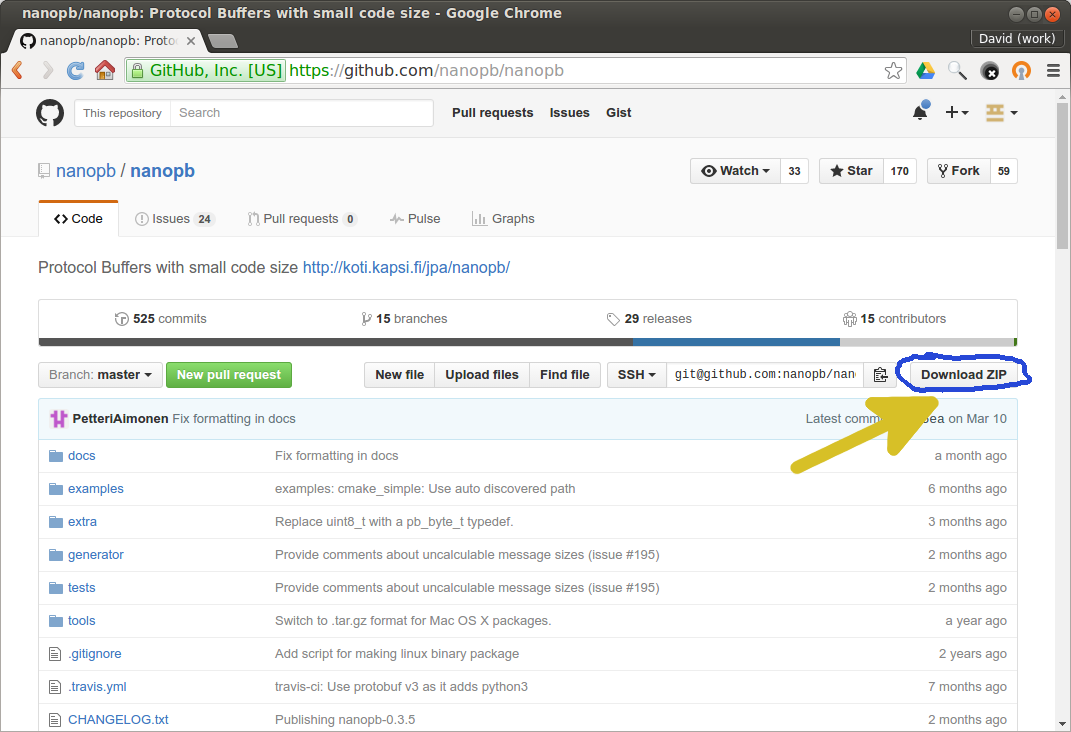This screenshot has width=1071, height=732.
Task: Click the This repository search scope
Action: (122, 113)
